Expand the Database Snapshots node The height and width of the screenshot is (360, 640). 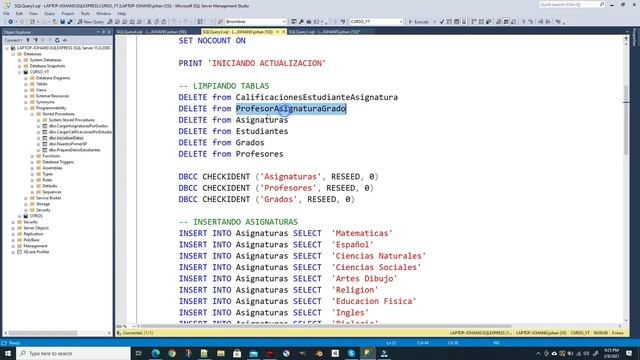pos(19,66)
